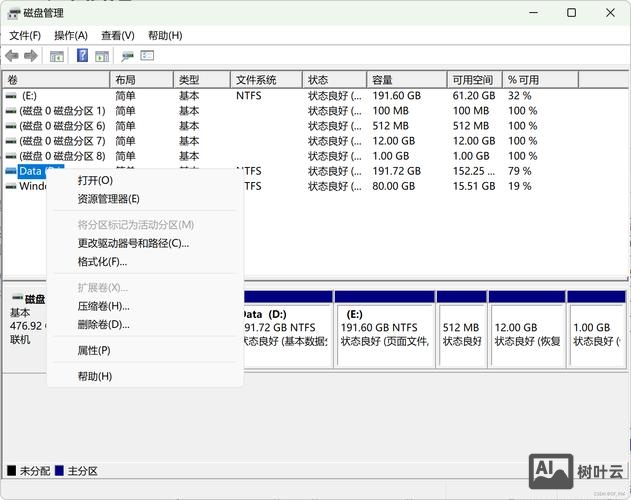The image size is (631, 500).
Task: Select drive icon of 磁盘 0 磁盘分区 1
Action: pos(11,111)
